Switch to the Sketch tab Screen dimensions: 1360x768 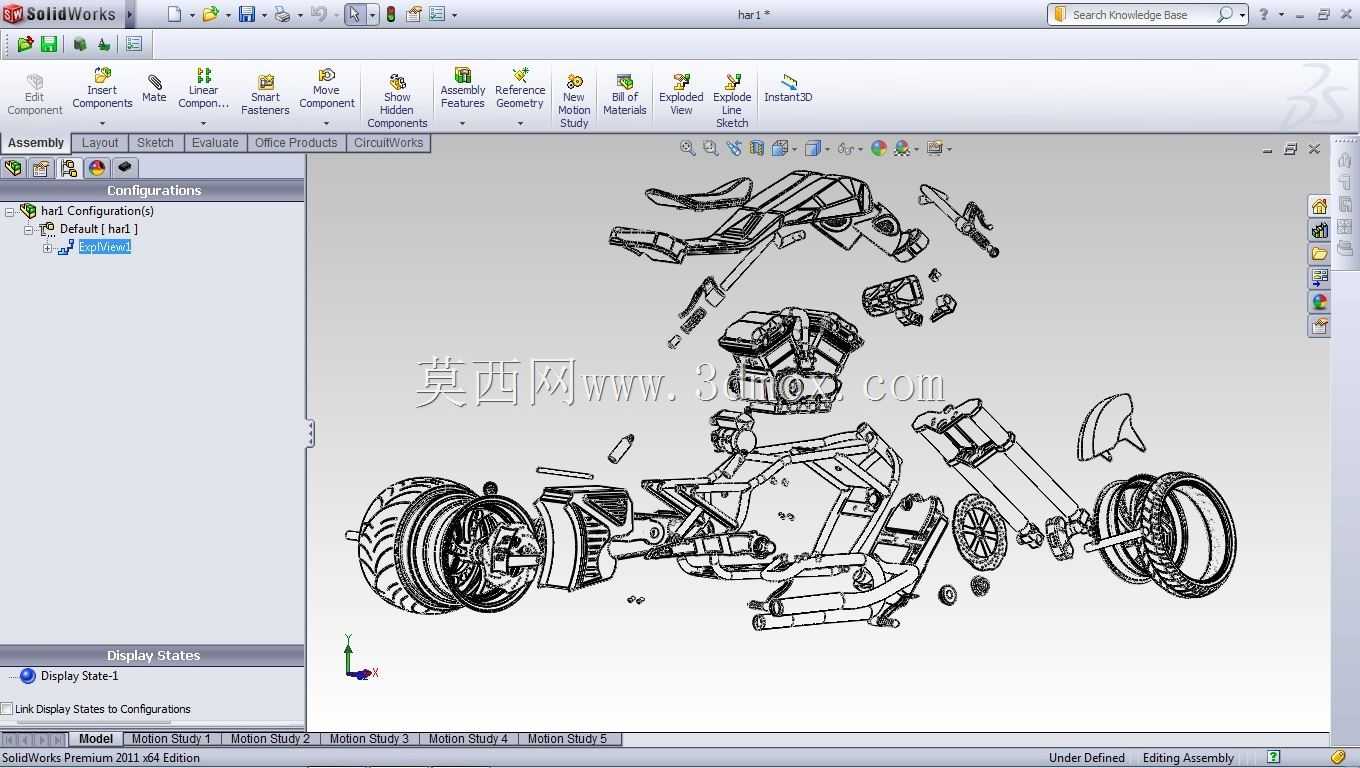(x=155, y=143)
